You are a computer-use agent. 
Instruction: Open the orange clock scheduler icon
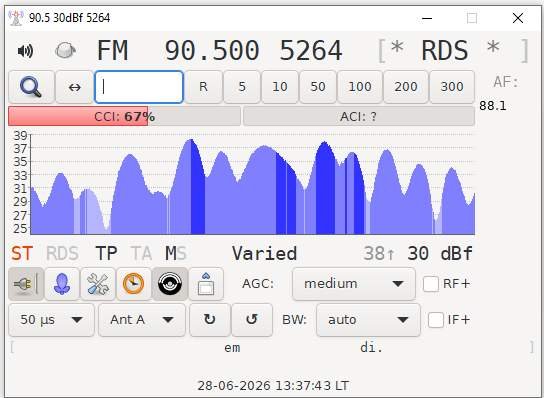pos(134,284)
